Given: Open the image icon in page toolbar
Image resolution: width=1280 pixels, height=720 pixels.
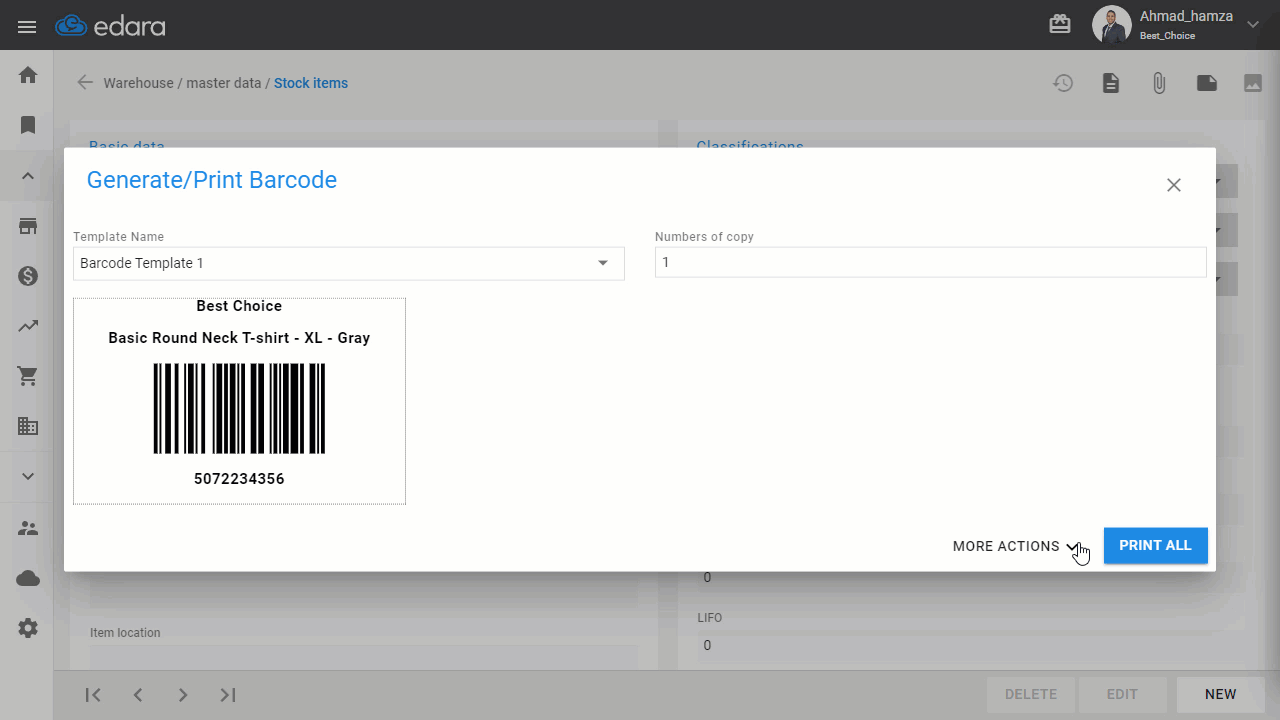Looking at the screenshot, I should click(x=1253, y=83).
